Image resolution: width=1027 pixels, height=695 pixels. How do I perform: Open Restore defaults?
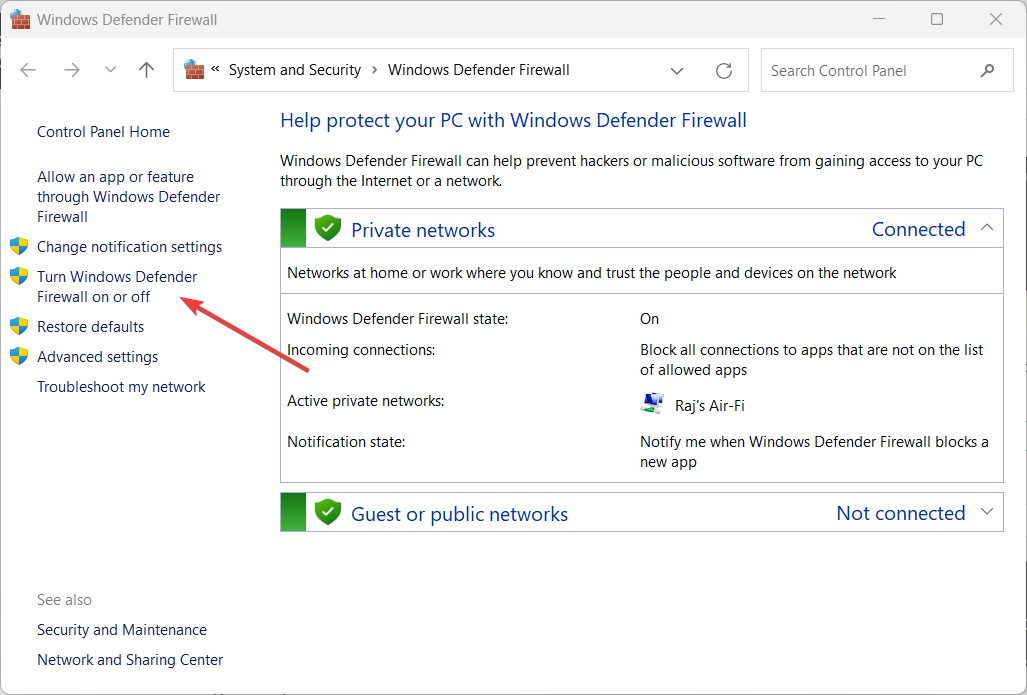[x=90, y=327]
